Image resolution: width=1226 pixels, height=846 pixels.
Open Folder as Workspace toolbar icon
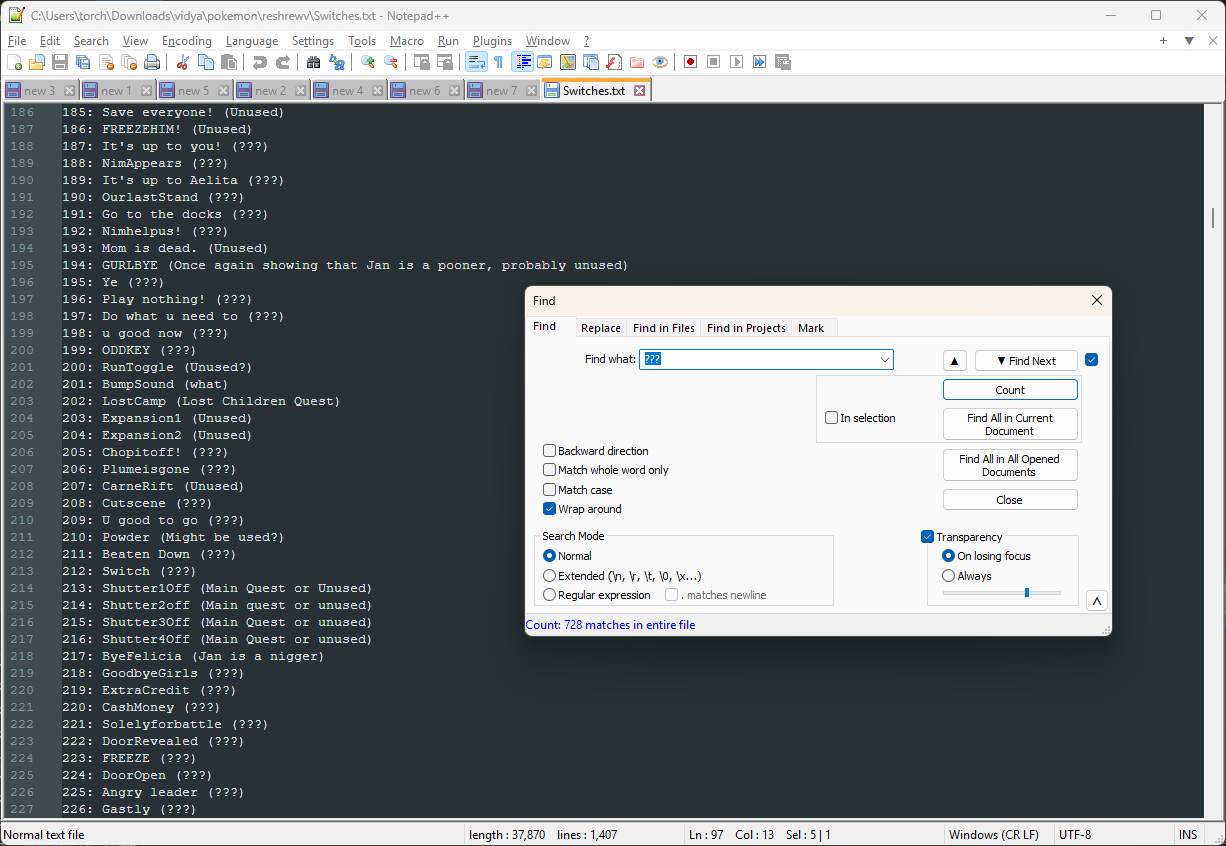[637, 62]
